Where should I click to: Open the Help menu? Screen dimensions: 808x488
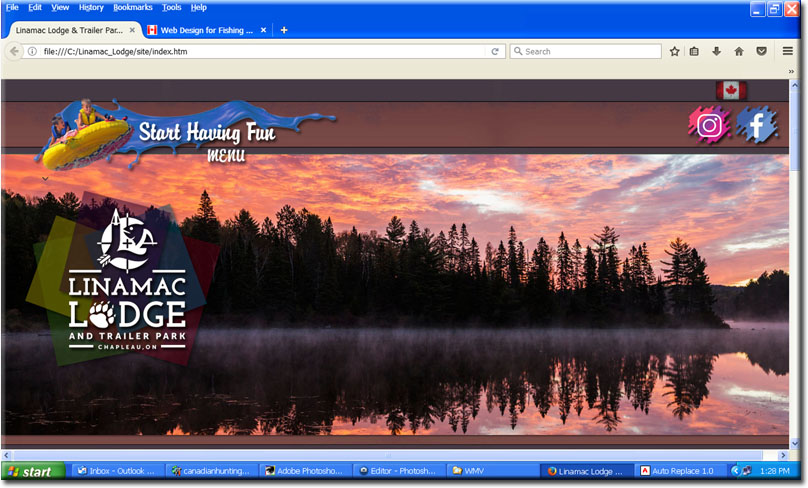198,7
